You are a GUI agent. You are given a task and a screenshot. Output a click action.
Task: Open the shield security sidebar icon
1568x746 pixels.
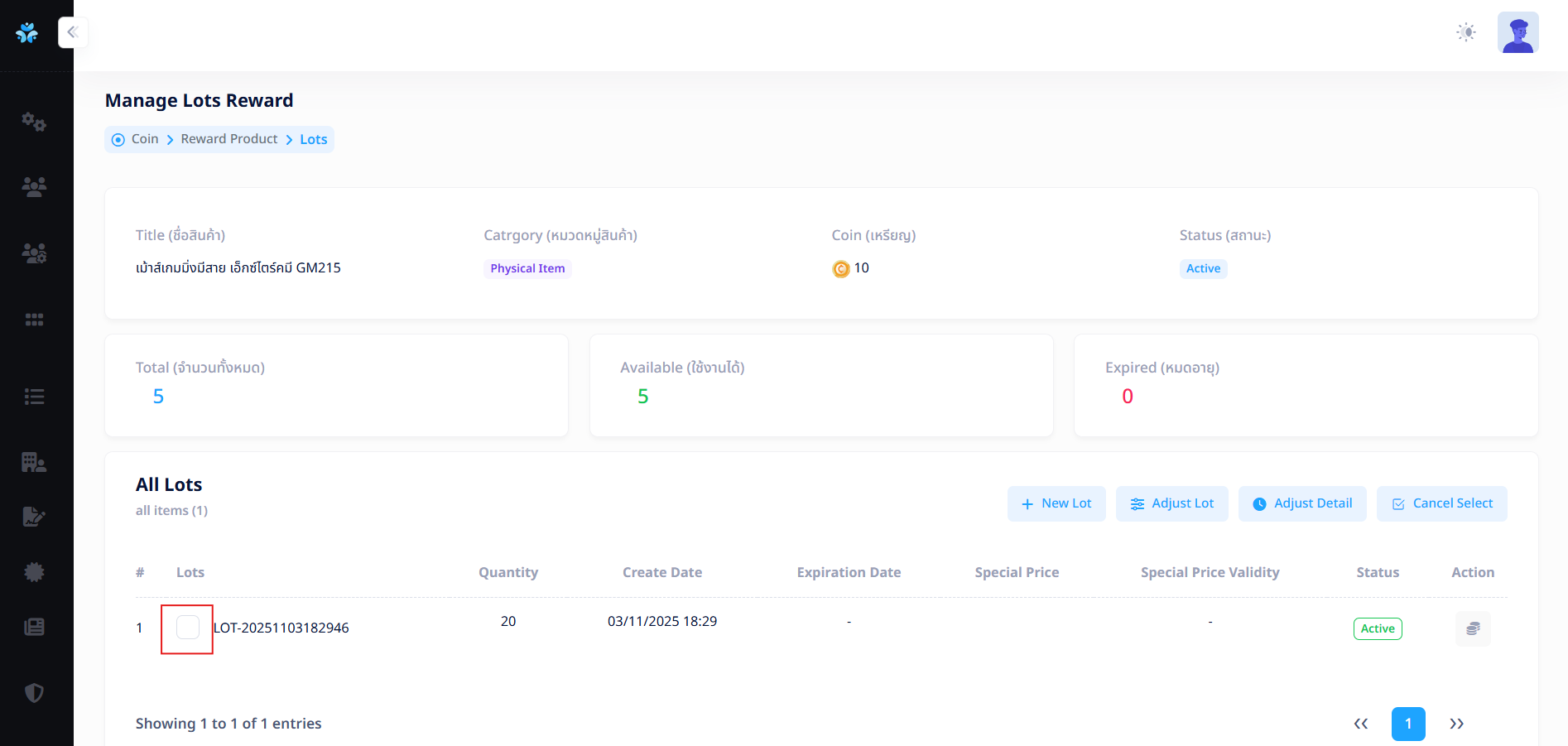tap(34, 693)
